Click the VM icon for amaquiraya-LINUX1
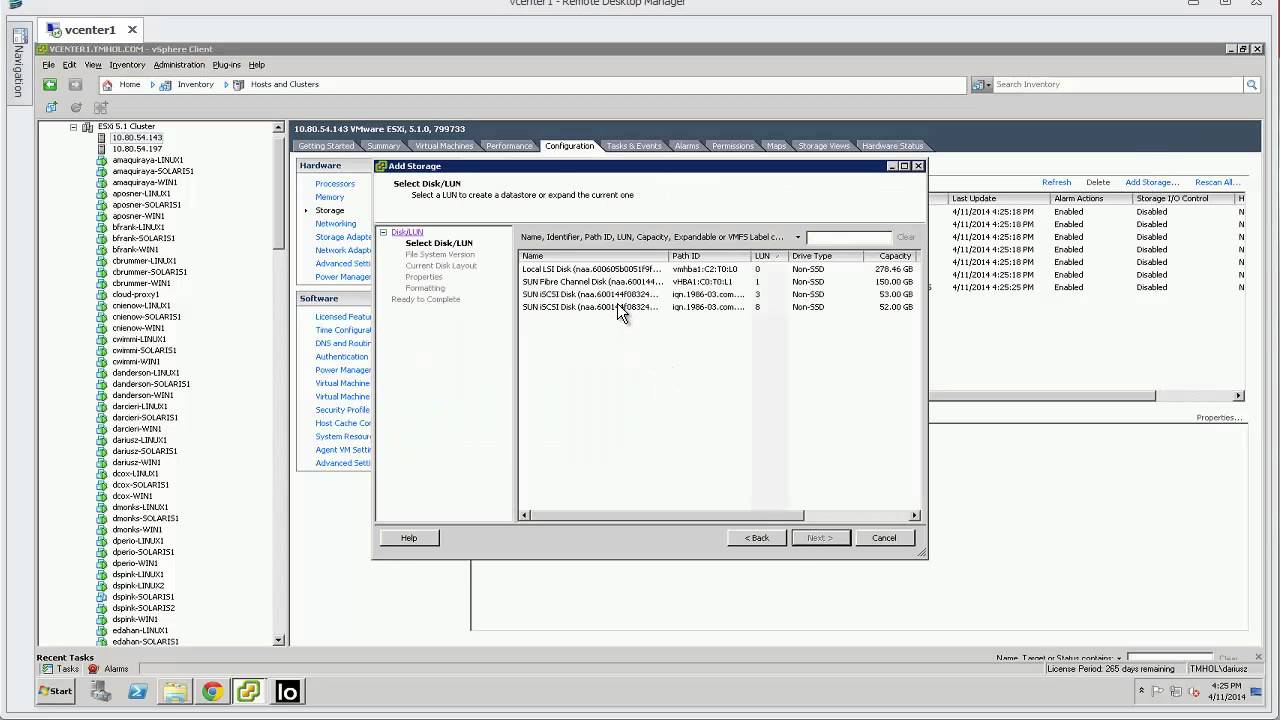Viewport: 1280px width, 720px height. pyautogui.click(x=102, y=160)
